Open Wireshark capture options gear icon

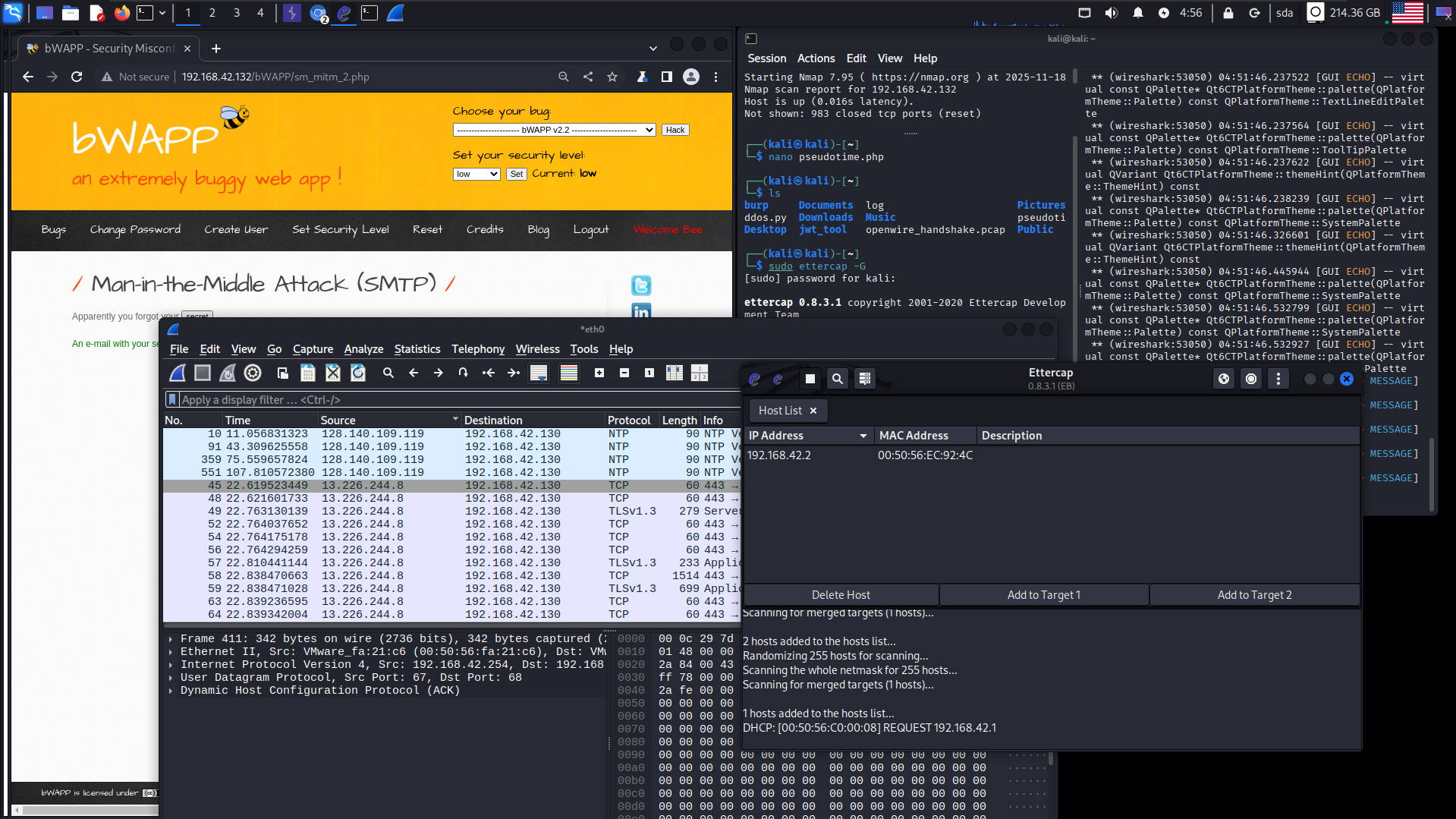click(x=253, y=373)
